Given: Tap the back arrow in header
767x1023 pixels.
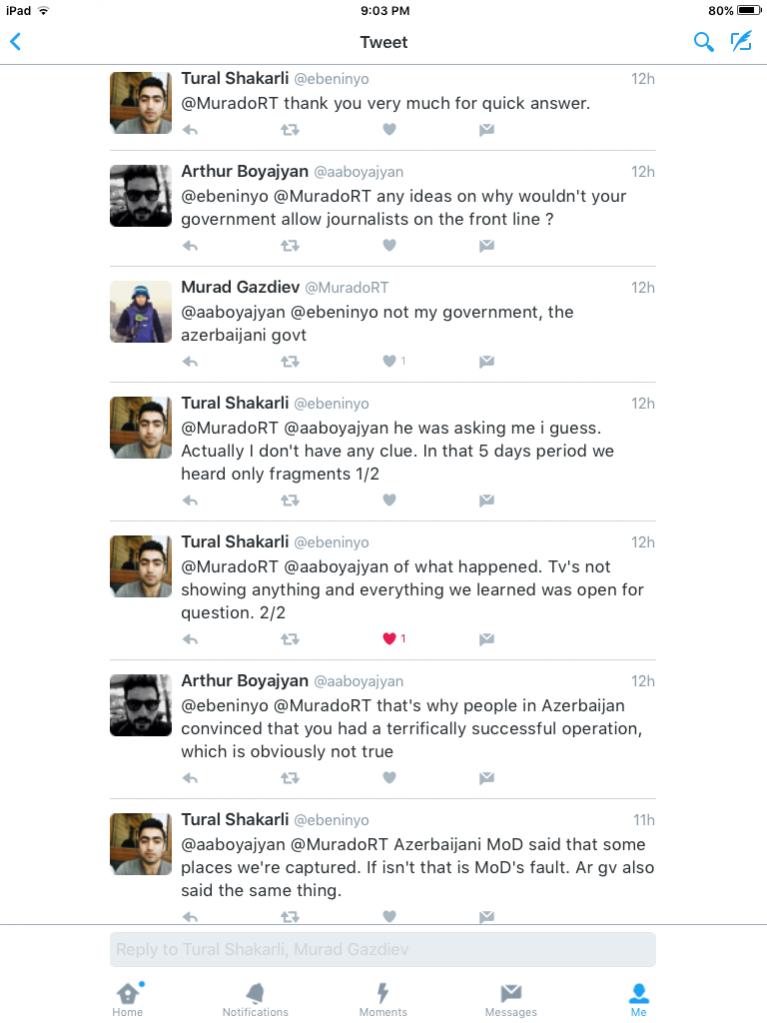Looking at the screenshot, I should pyautogui.click(x=16, y=42).
